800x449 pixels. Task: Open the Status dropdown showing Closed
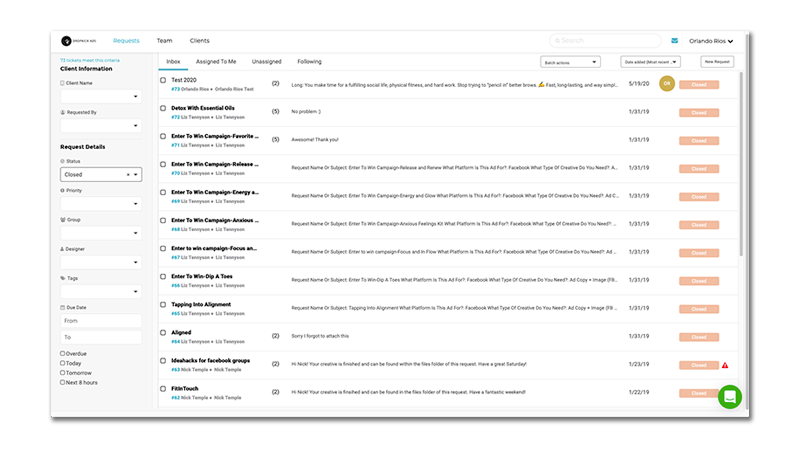[101, 174]
